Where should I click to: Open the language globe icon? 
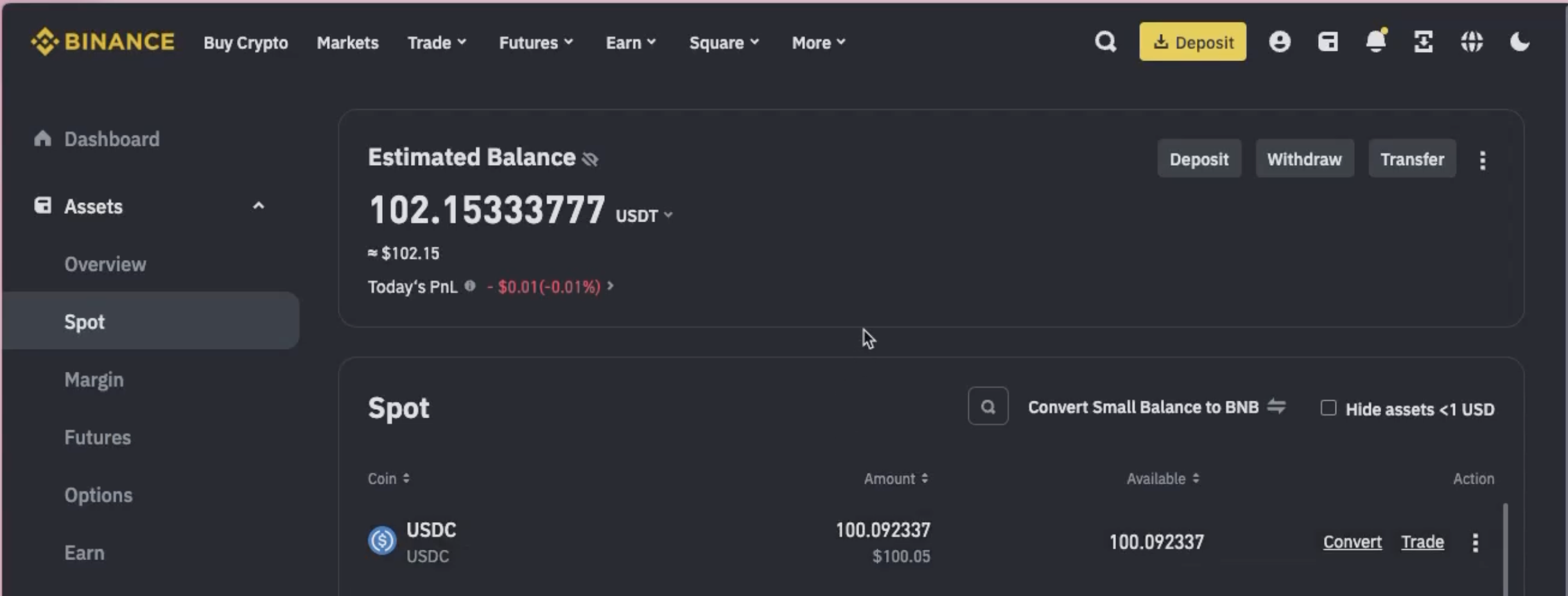pyautogui.click(x=1472, y=42)
